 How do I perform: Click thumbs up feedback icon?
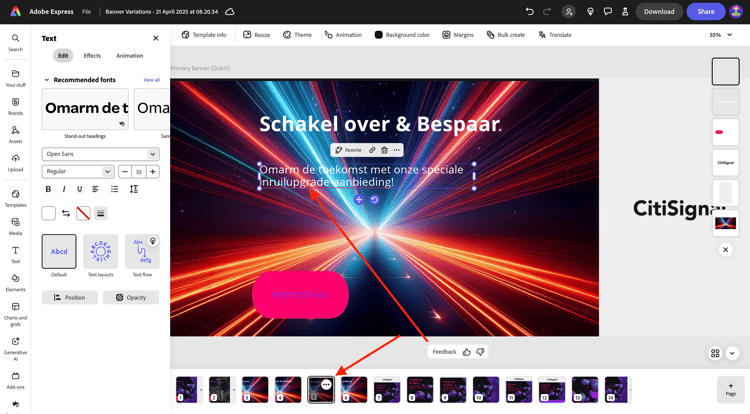pos(467,352)
